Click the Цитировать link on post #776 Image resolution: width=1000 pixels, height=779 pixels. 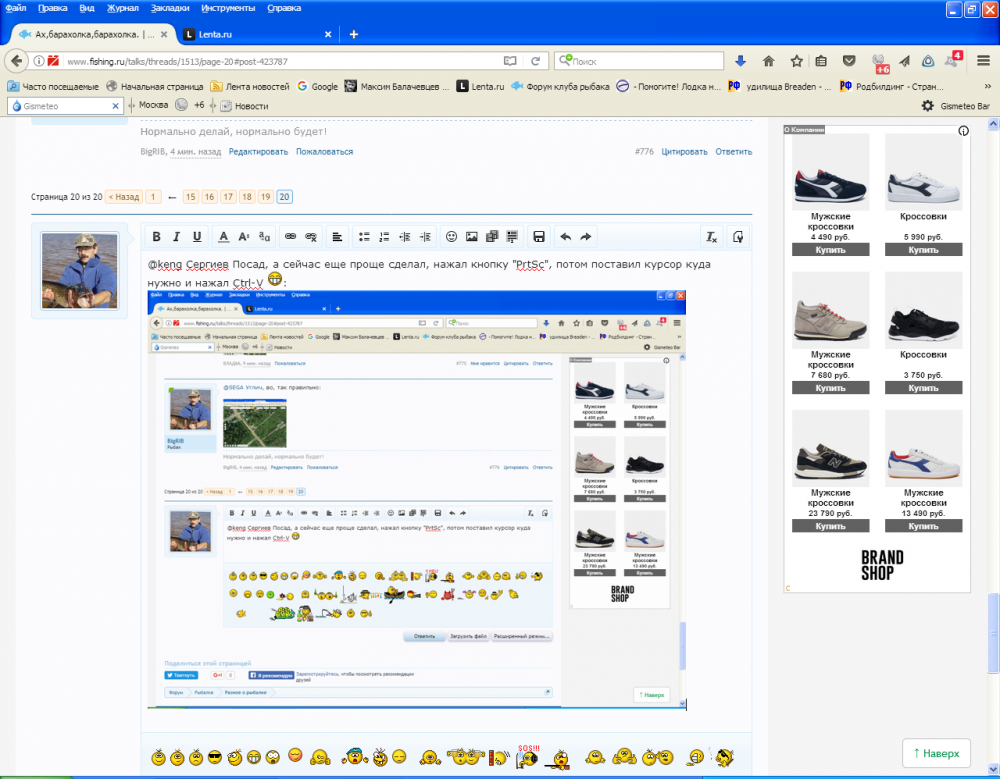(684, 152)
